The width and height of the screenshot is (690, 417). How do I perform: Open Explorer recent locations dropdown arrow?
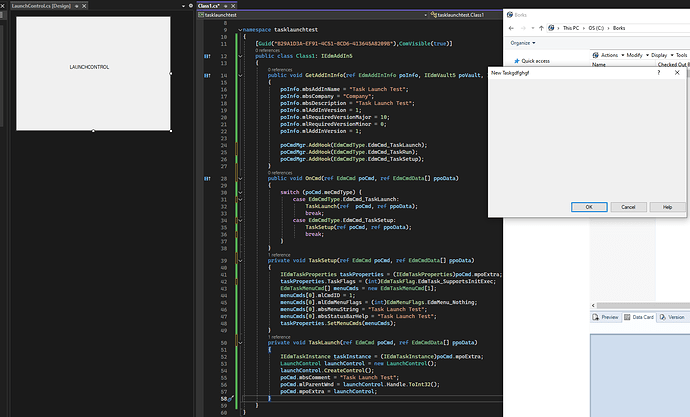[532, 28]
